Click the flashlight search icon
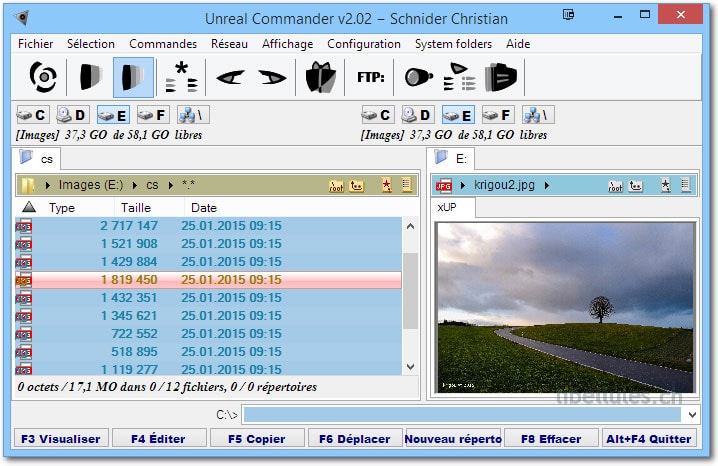Screen dimensions: 718x466 point(419,77)
